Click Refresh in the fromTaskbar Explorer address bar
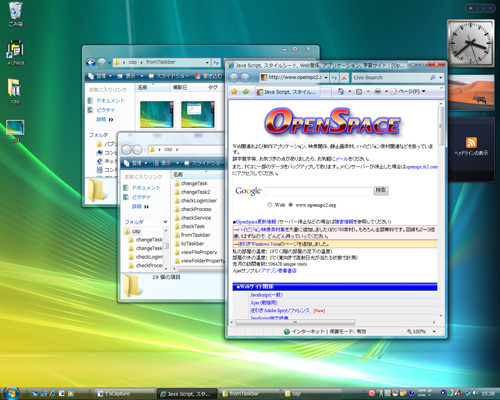This screenshot has width=500, height=400. [216, 62]
